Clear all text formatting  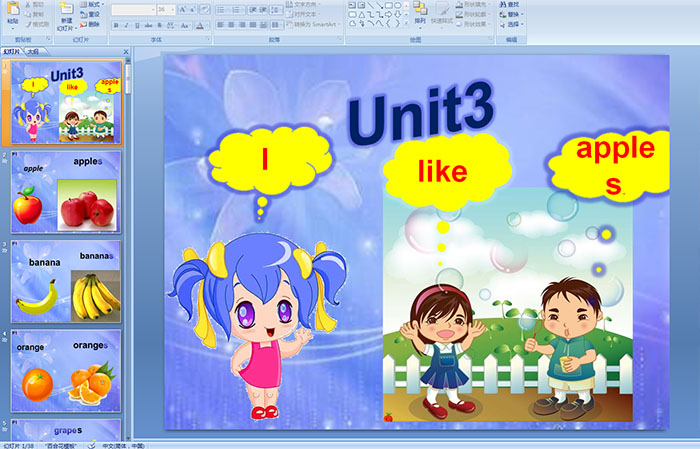coord(205,9)
